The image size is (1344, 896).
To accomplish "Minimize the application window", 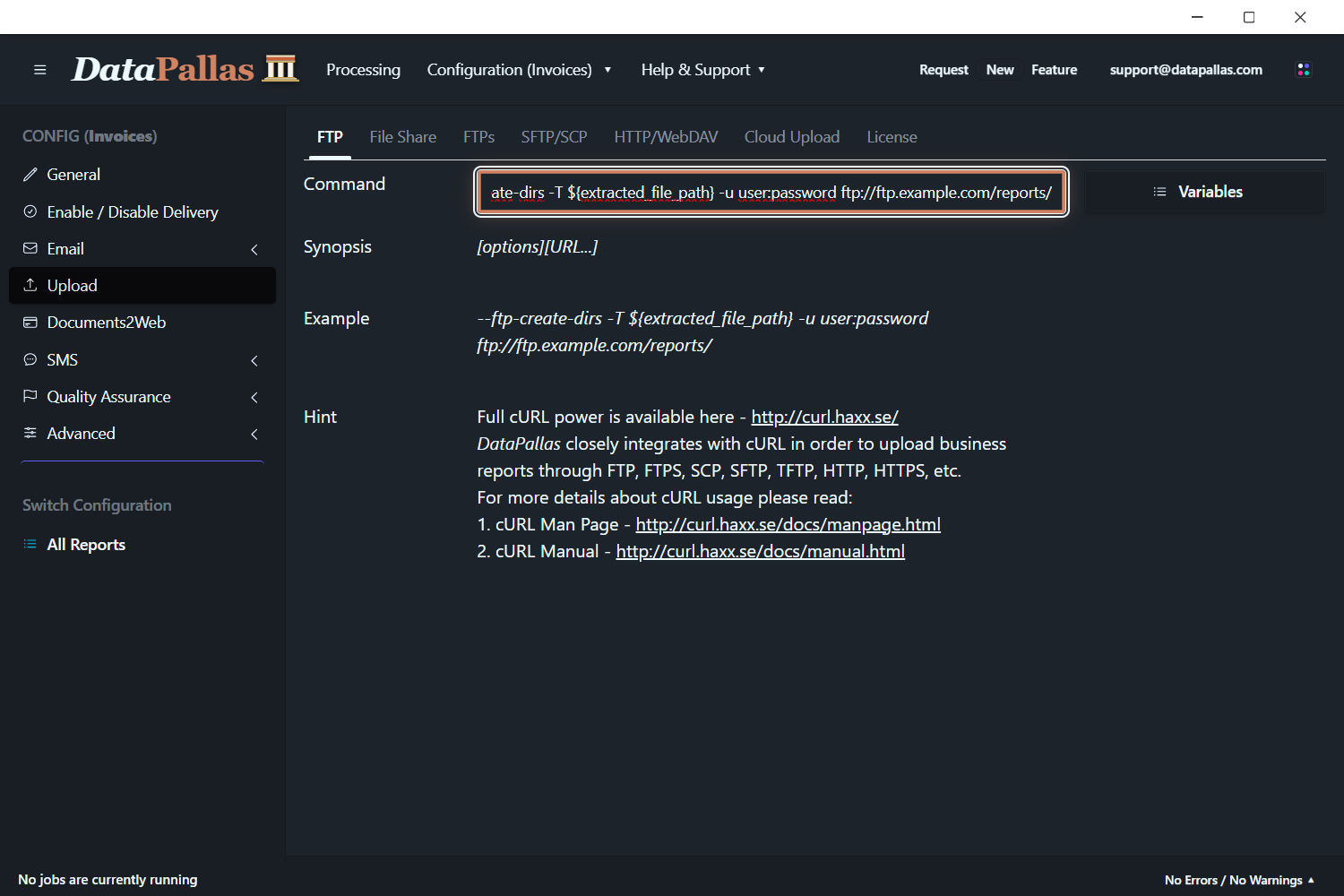I will tap(1197, 17).
